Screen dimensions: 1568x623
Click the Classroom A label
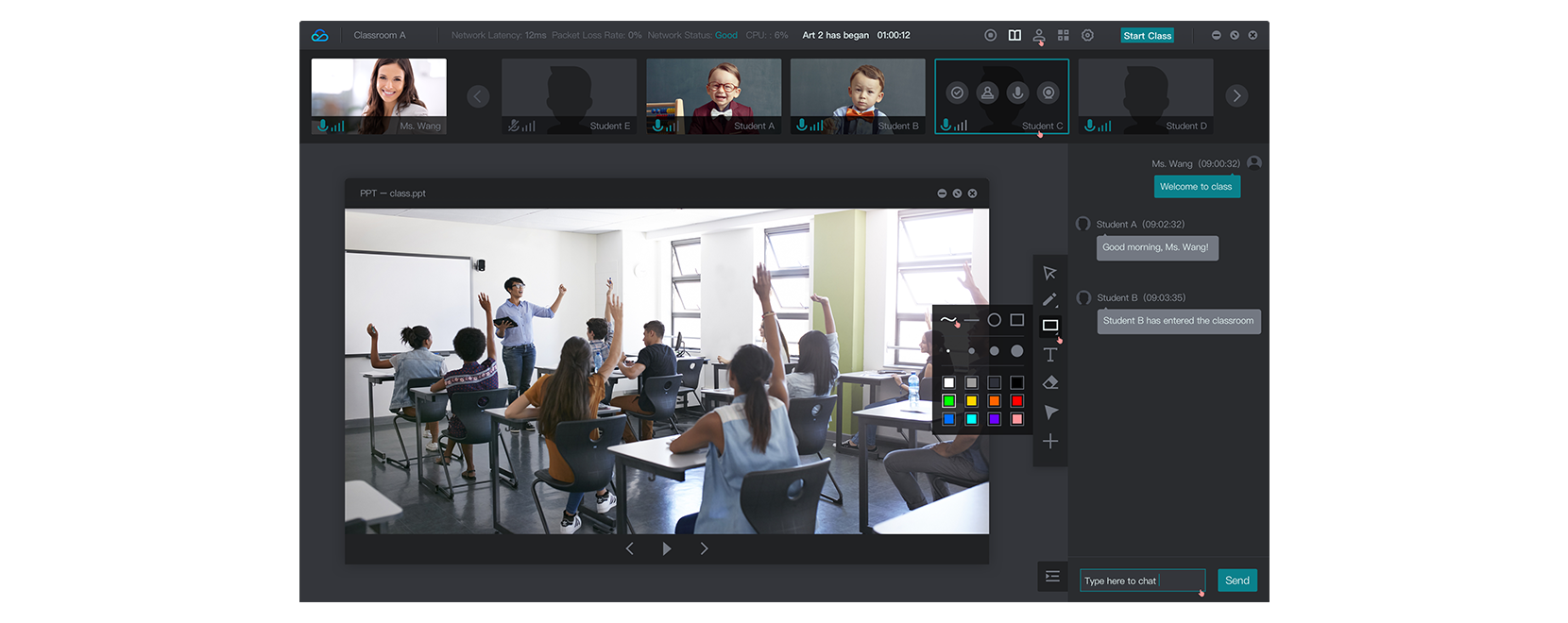coord(380,35)
